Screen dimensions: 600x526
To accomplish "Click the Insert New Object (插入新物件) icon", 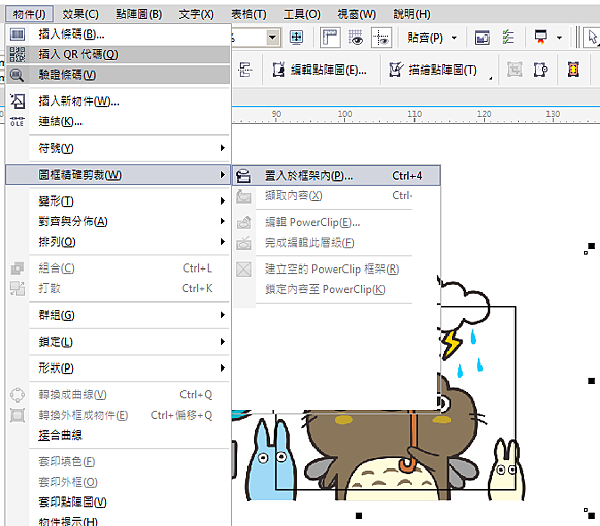I will pos(17,101).
